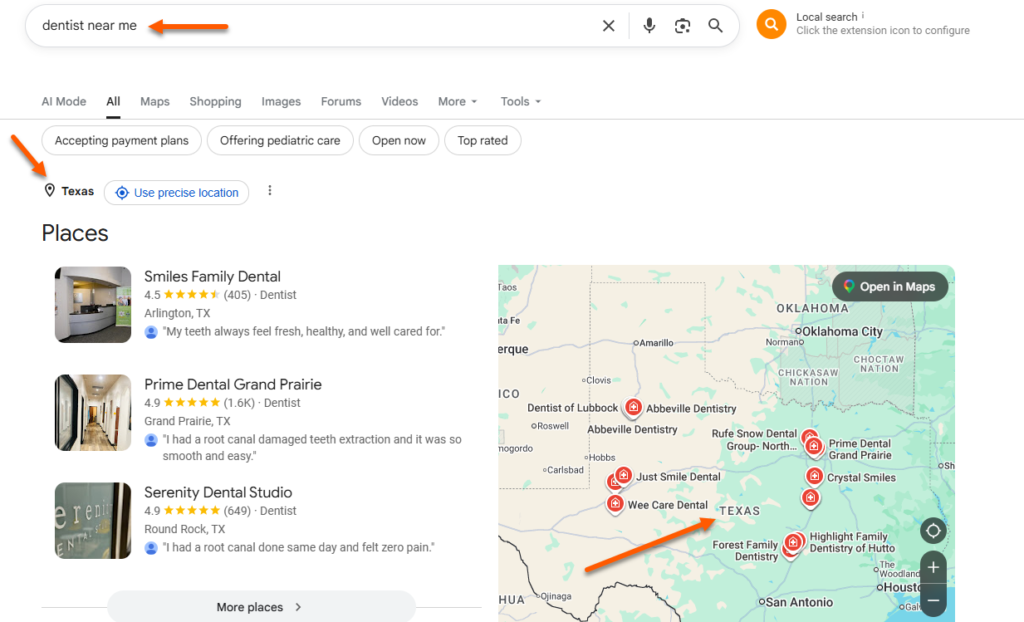1024x622 pixels.
Task: Open the Images tab
Action: [281, 101]
